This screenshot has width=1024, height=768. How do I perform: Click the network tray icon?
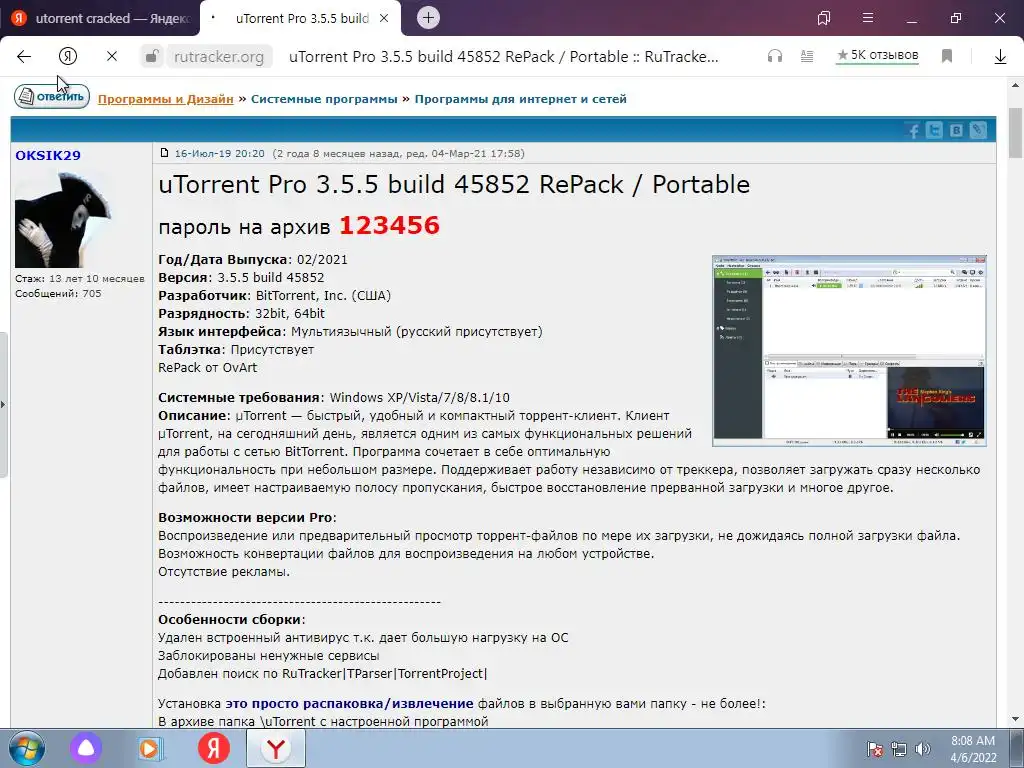899,749
